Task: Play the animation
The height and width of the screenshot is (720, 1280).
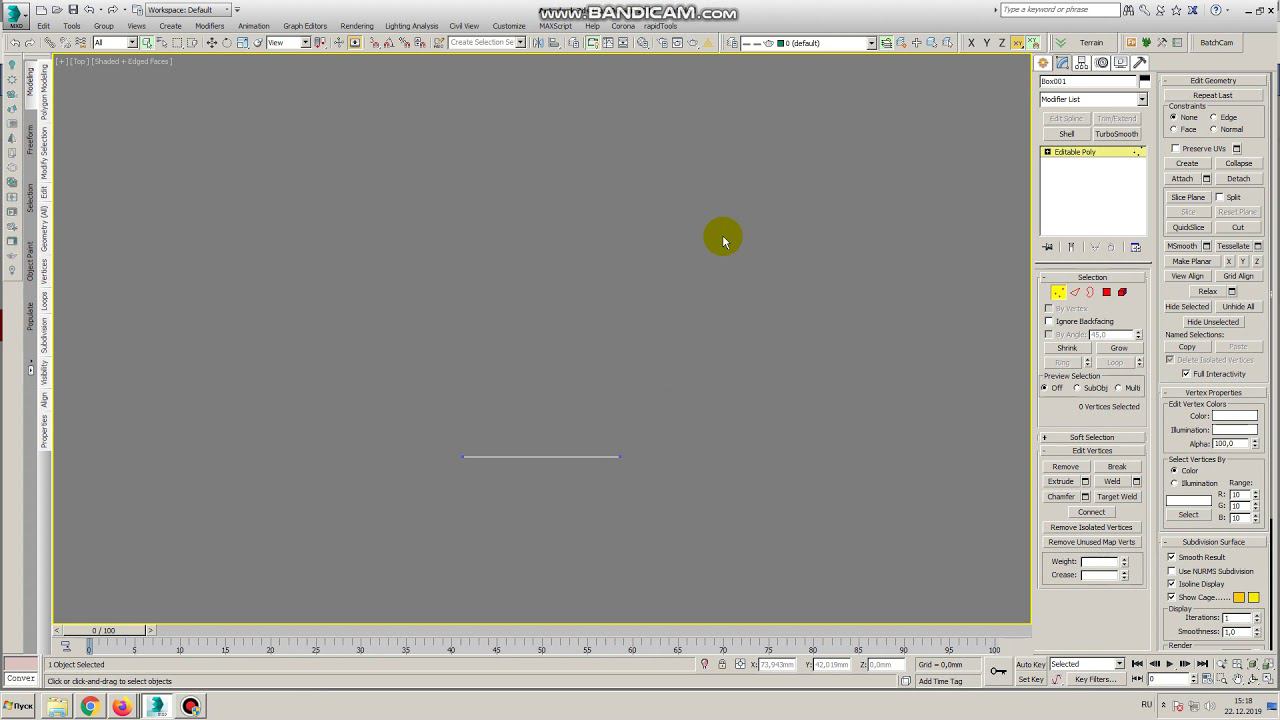Action: 1169,664
